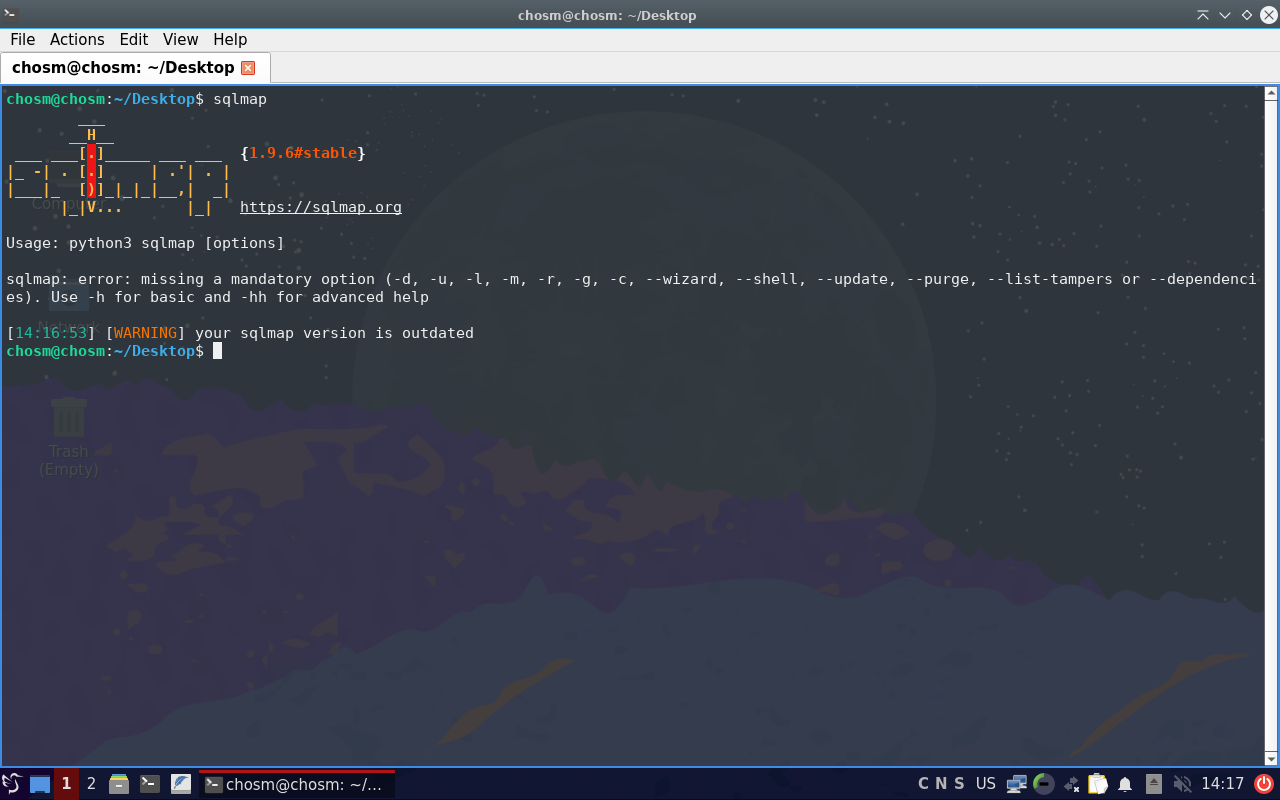
Task: Click the network monitor icon in the tray
Action: 1017,784
